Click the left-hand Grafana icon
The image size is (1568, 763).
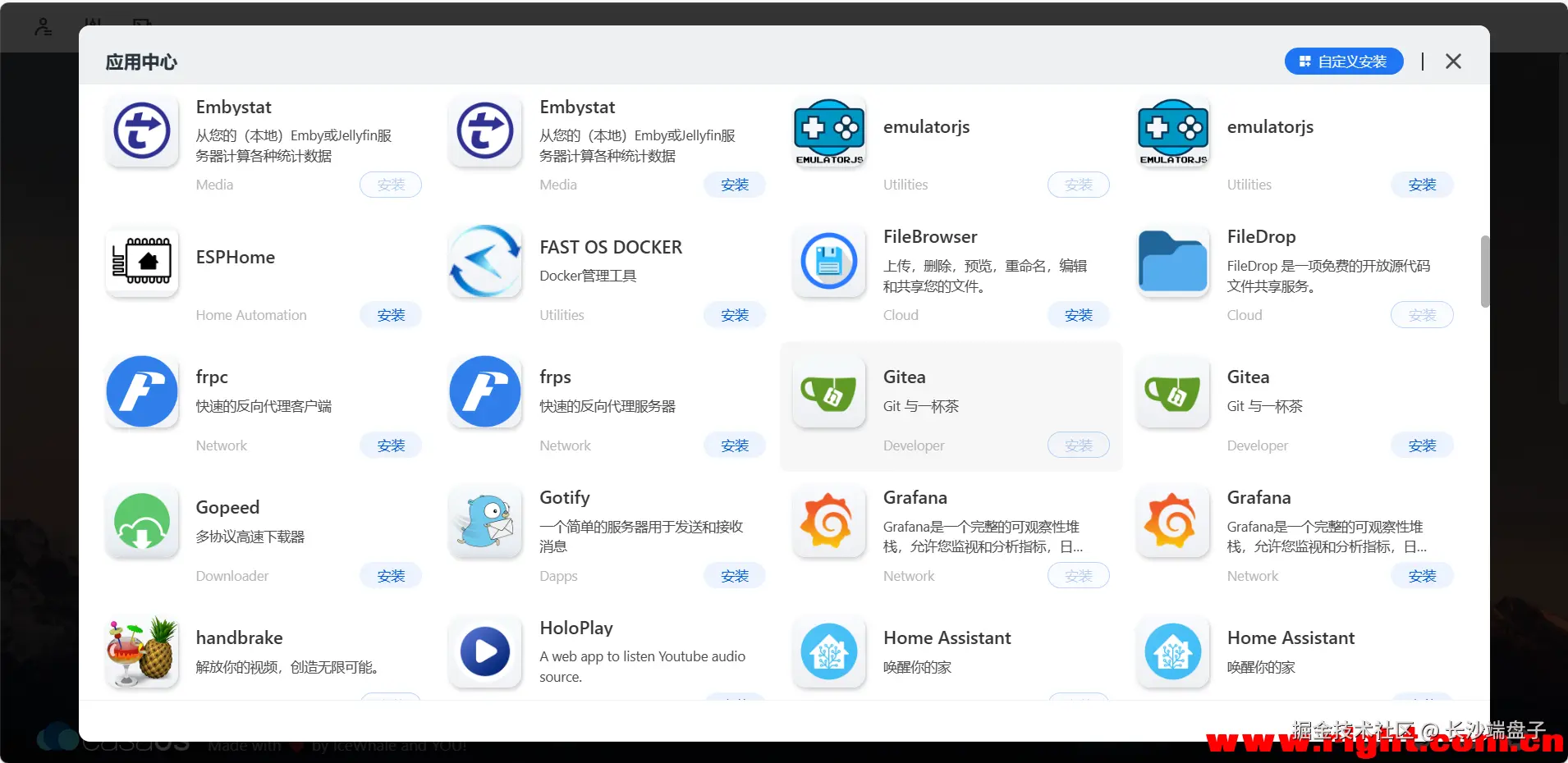click(x=829, y=522)
